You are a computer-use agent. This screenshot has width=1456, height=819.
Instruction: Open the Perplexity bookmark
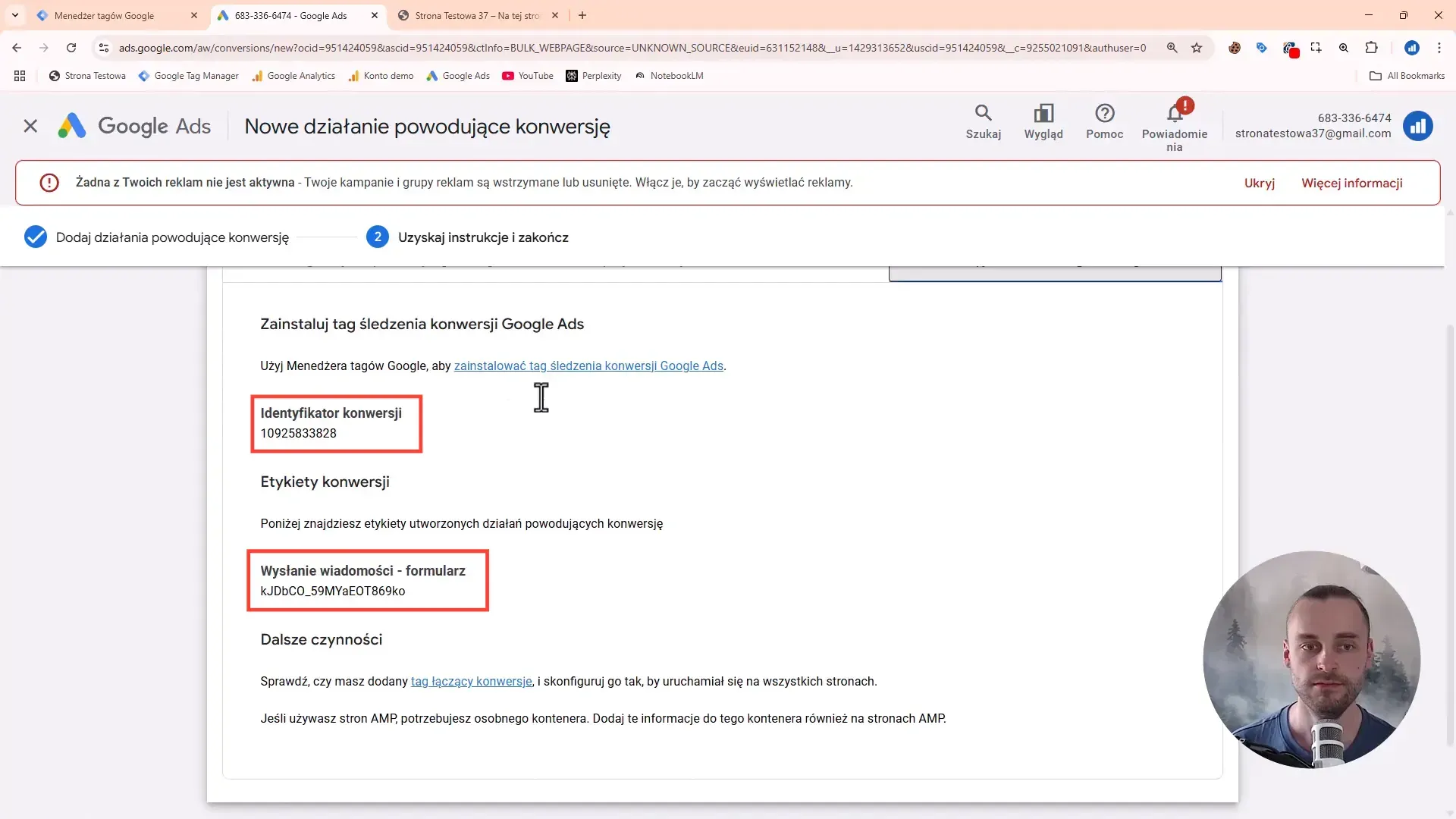pyautogui.click(x=594, y=76)
